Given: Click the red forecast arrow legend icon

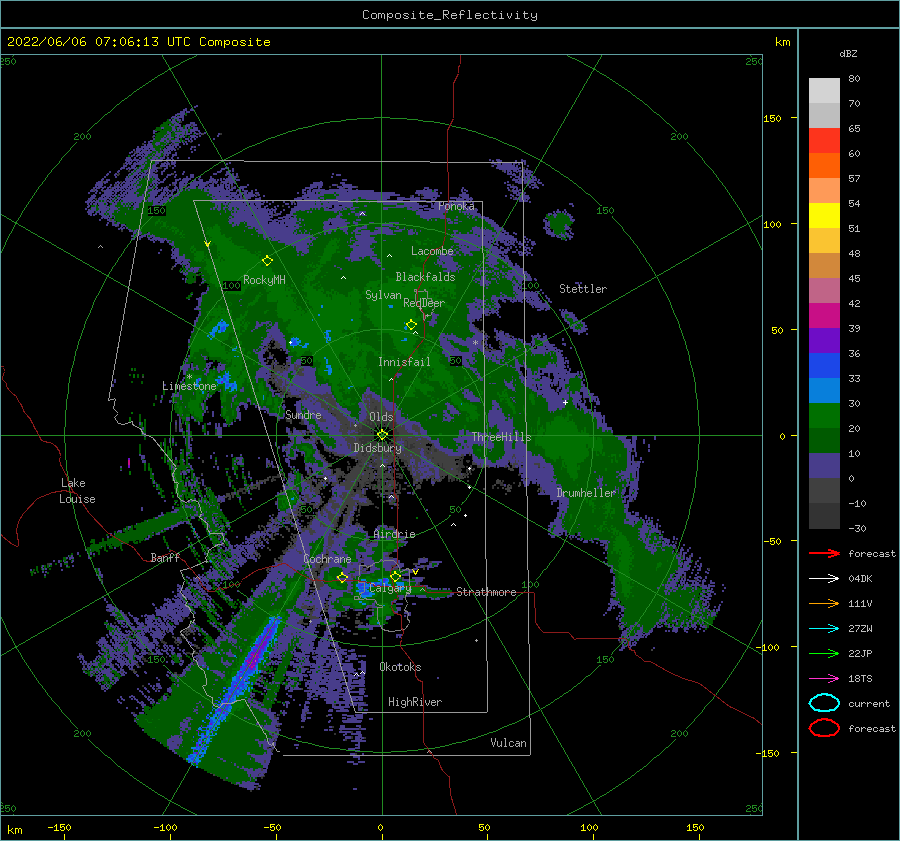Looking at the screenshot, I should pos(824,553).
